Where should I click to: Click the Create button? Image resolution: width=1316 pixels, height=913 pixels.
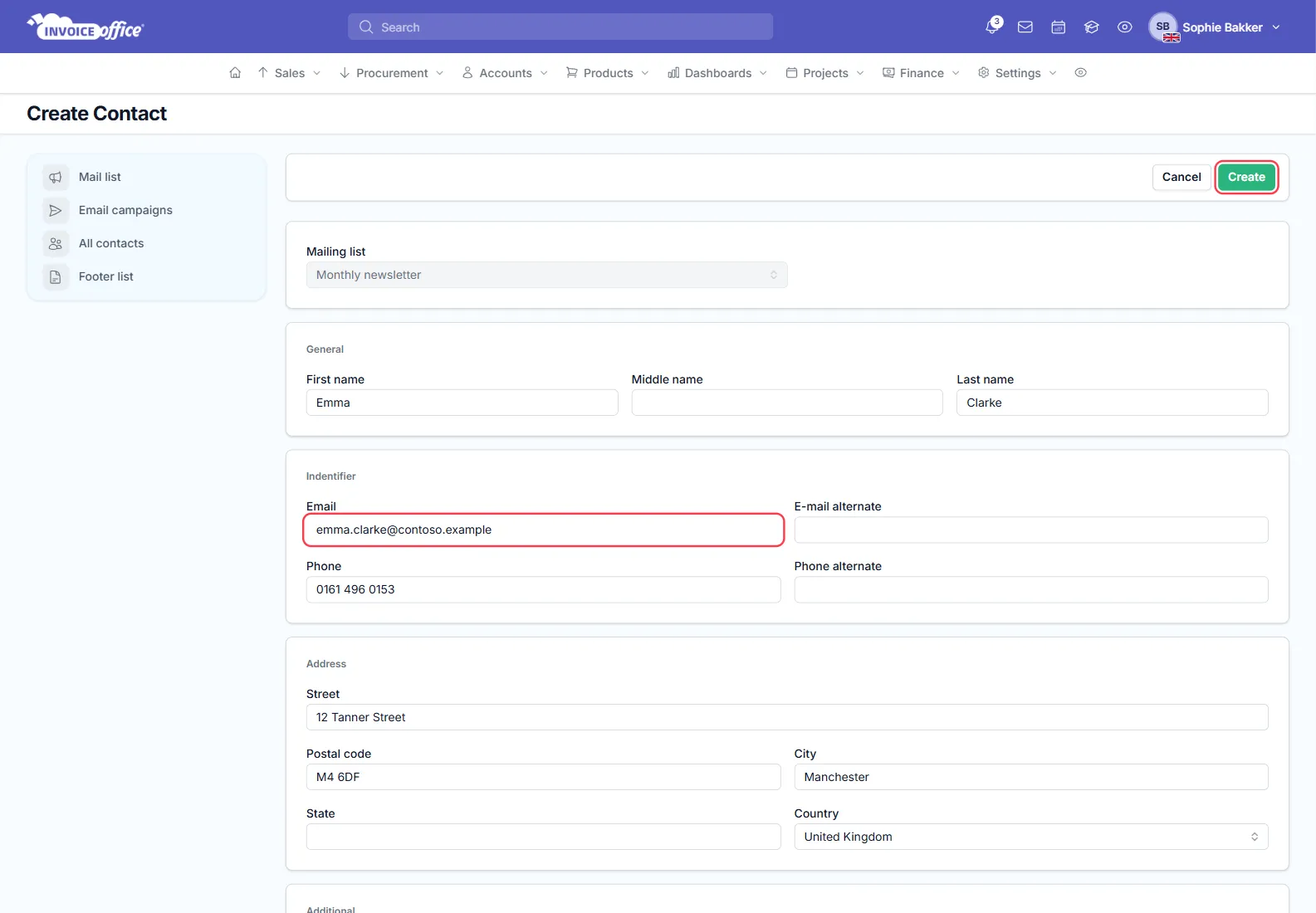(1246, 177)
